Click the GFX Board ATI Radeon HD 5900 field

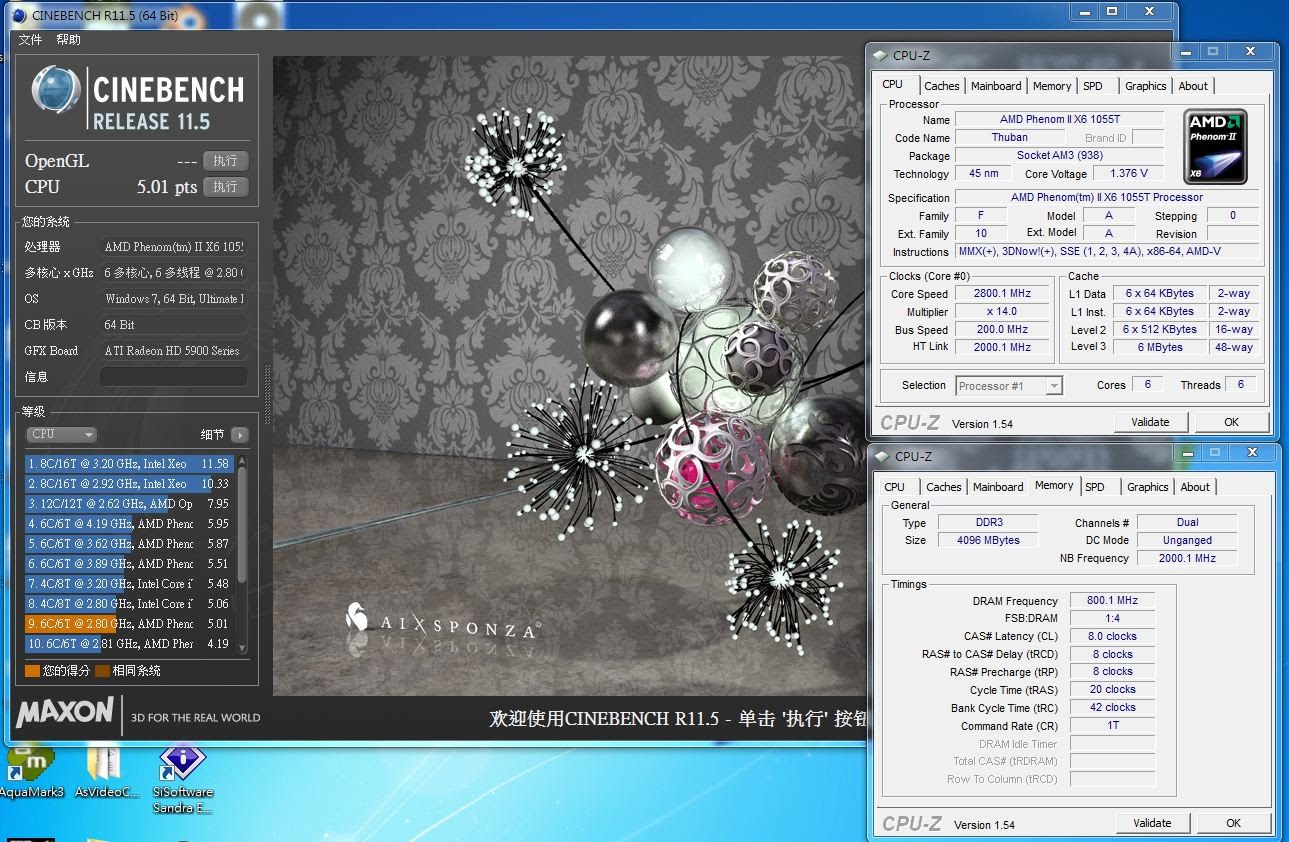pos(173,351)
